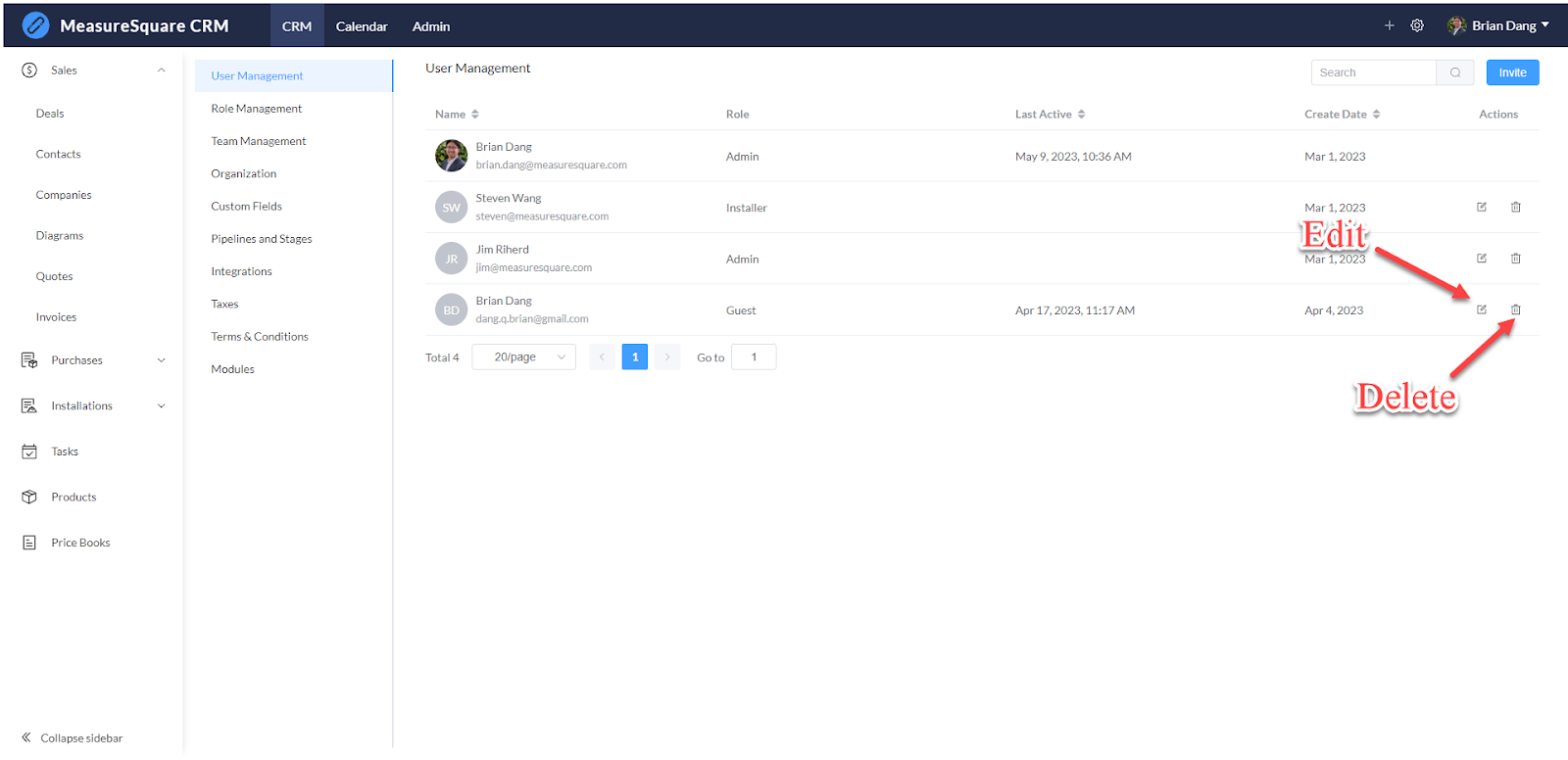Click Brian Dang's top-bar avatar photo

(x=1457, y=25)
